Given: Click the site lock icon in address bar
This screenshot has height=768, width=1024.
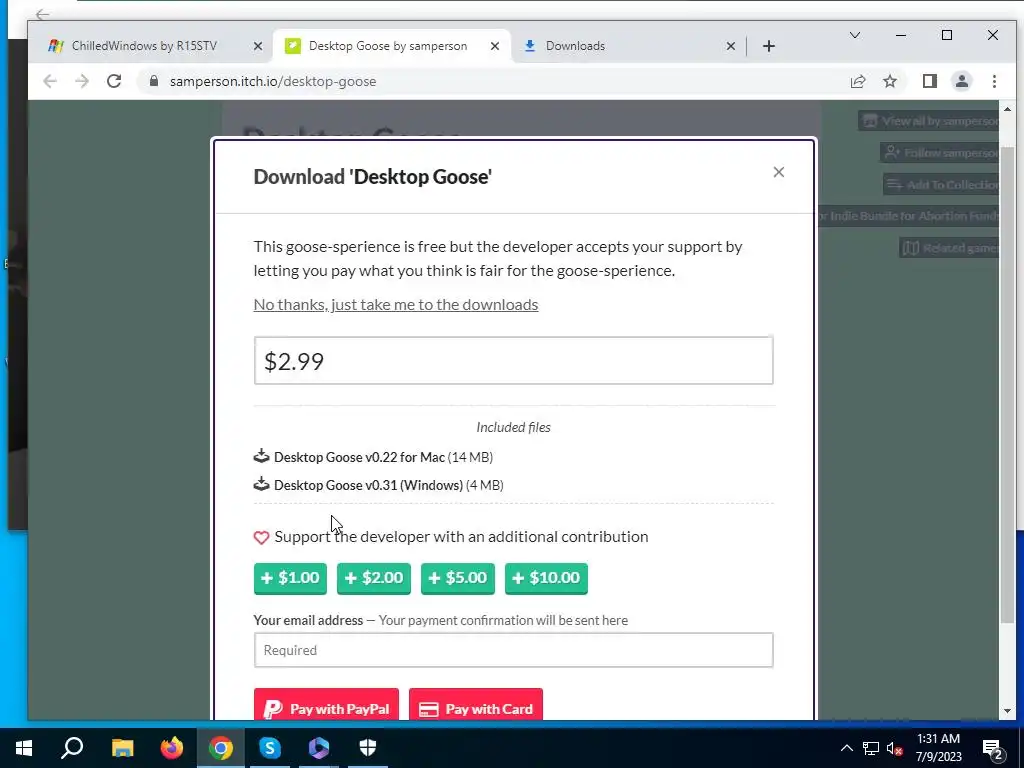Looking at the screenshot, I should click(x=153, y=81).
